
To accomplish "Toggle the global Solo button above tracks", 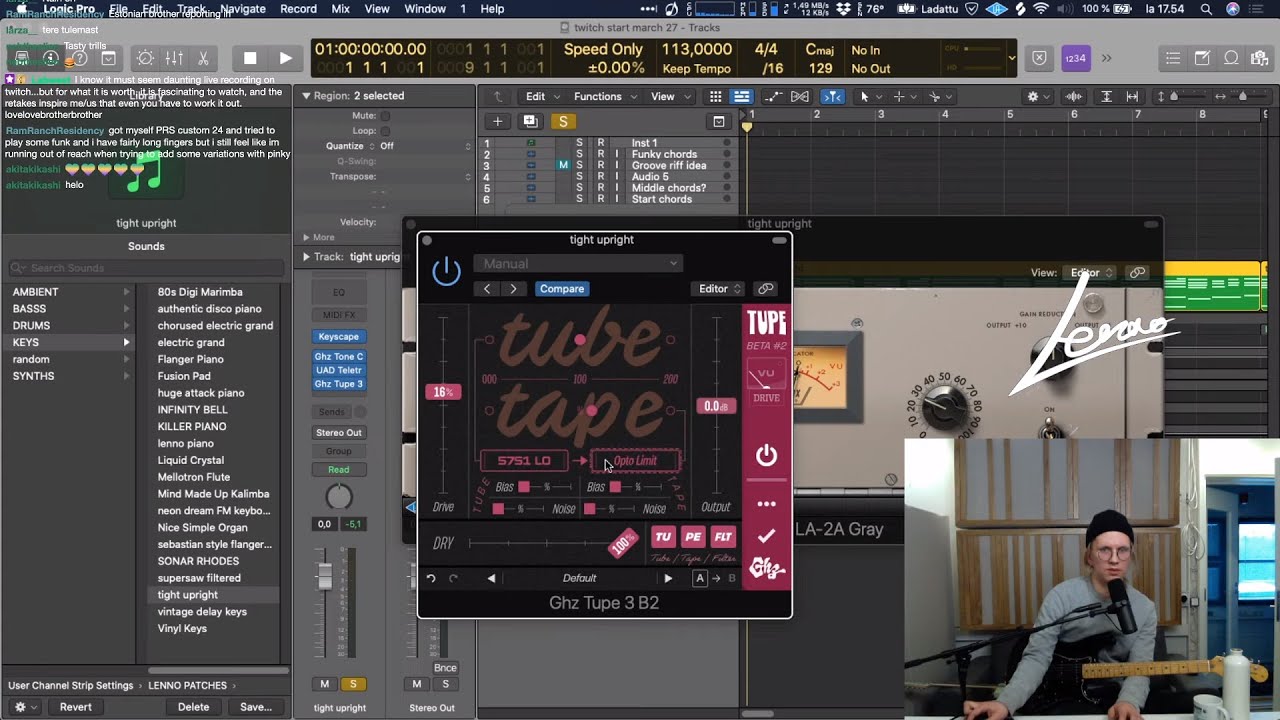I will pyautogui.click(x=563, y=121).
